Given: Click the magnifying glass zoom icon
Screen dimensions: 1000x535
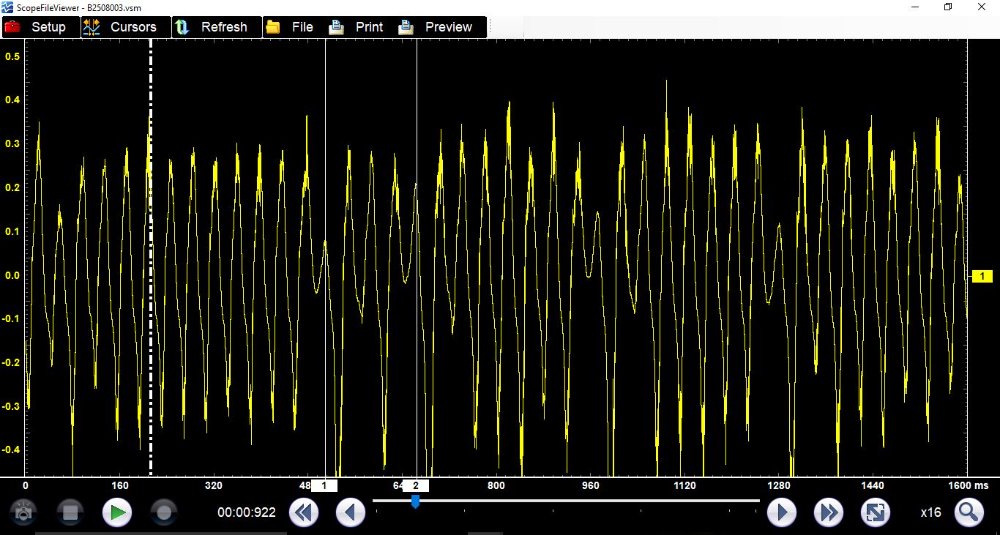Looking at the screenshot, I should (968, 513).
